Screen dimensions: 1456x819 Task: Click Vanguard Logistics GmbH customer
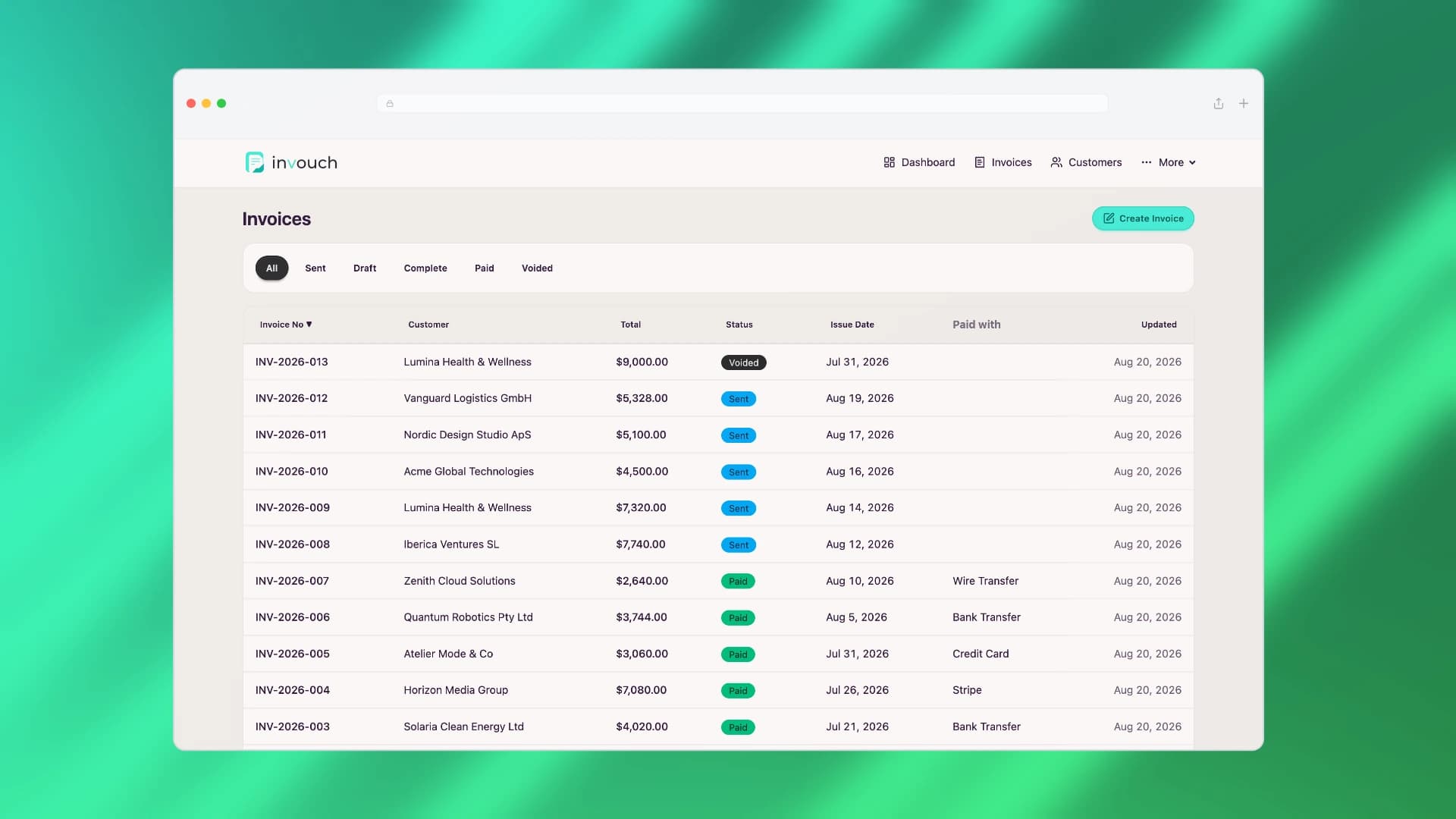(467, 398)
